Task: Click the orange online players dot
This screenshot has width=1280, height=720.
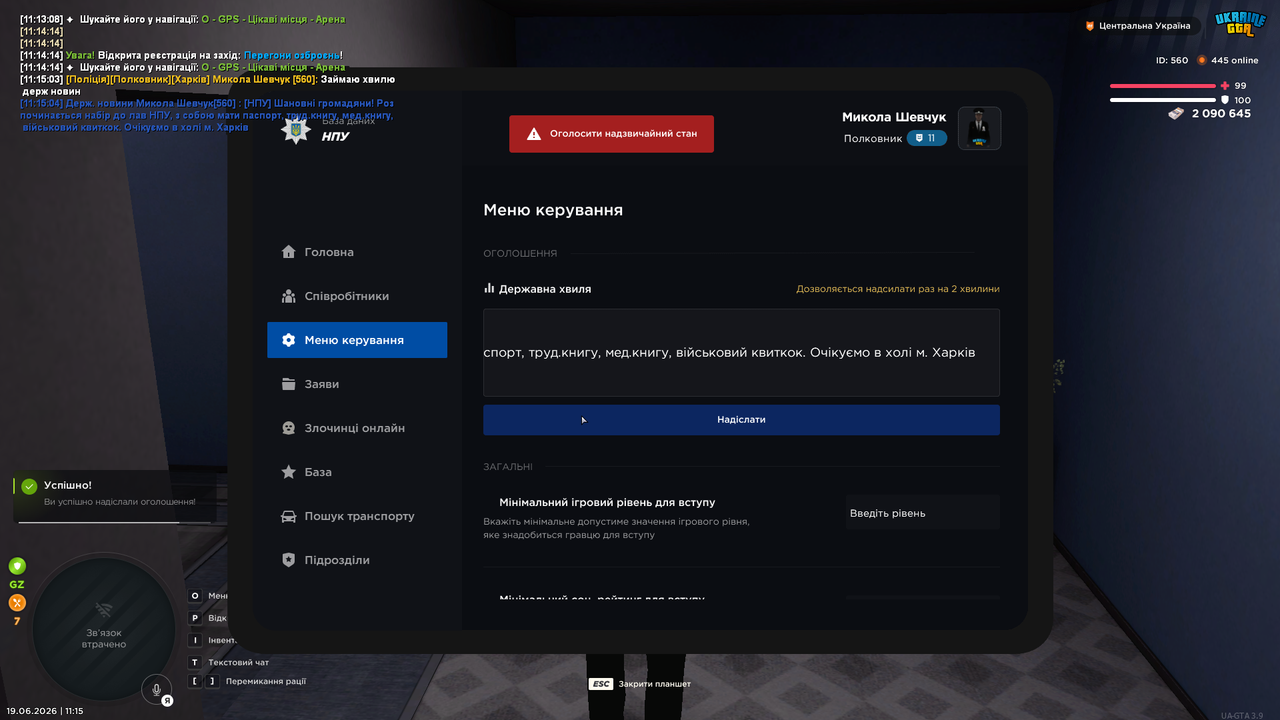Action: coord(1202,60)
